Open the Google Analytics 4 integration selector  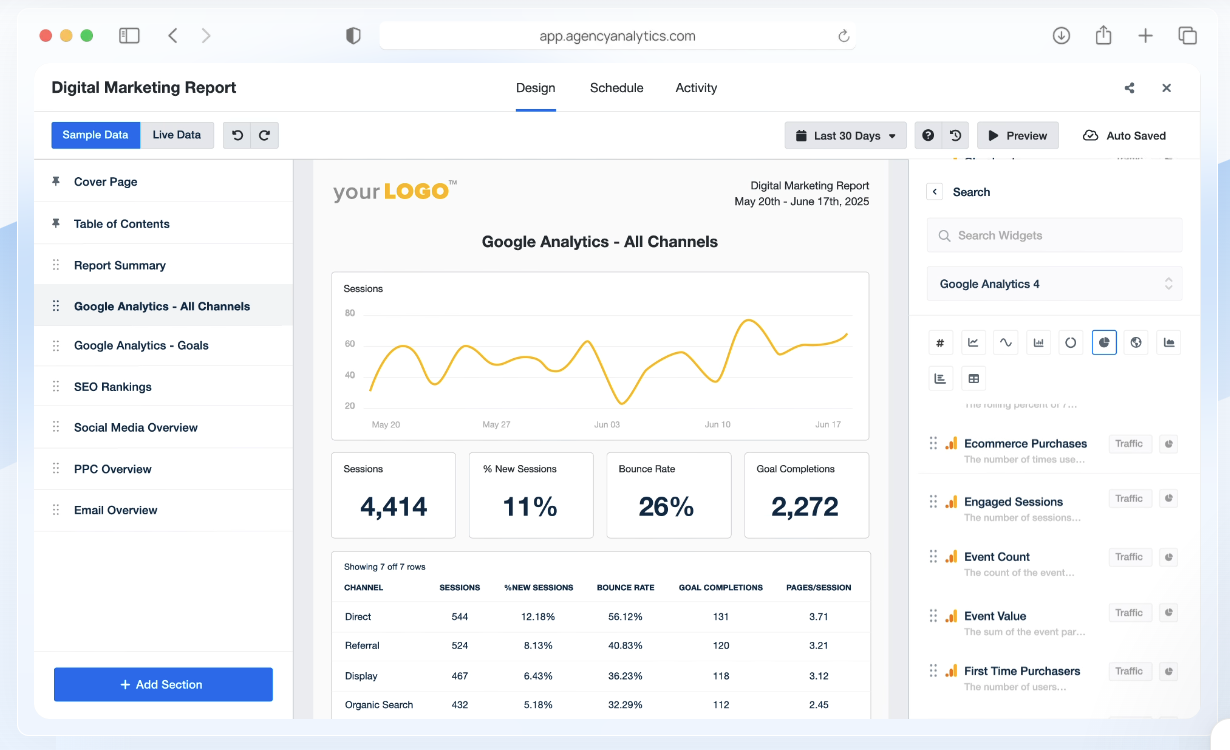(x=1054, y=283)
